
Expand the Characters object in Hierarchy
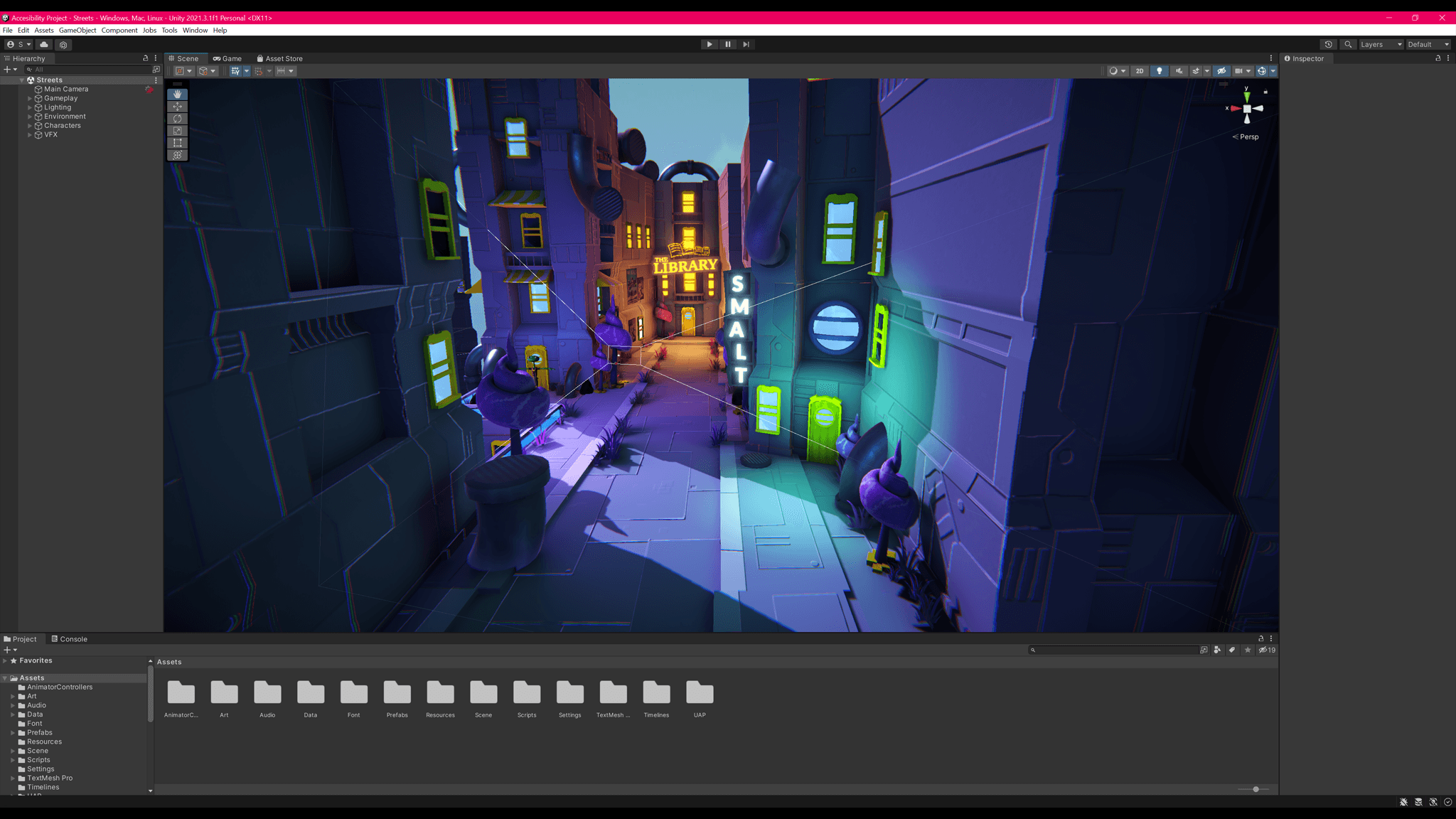(29, 126)
